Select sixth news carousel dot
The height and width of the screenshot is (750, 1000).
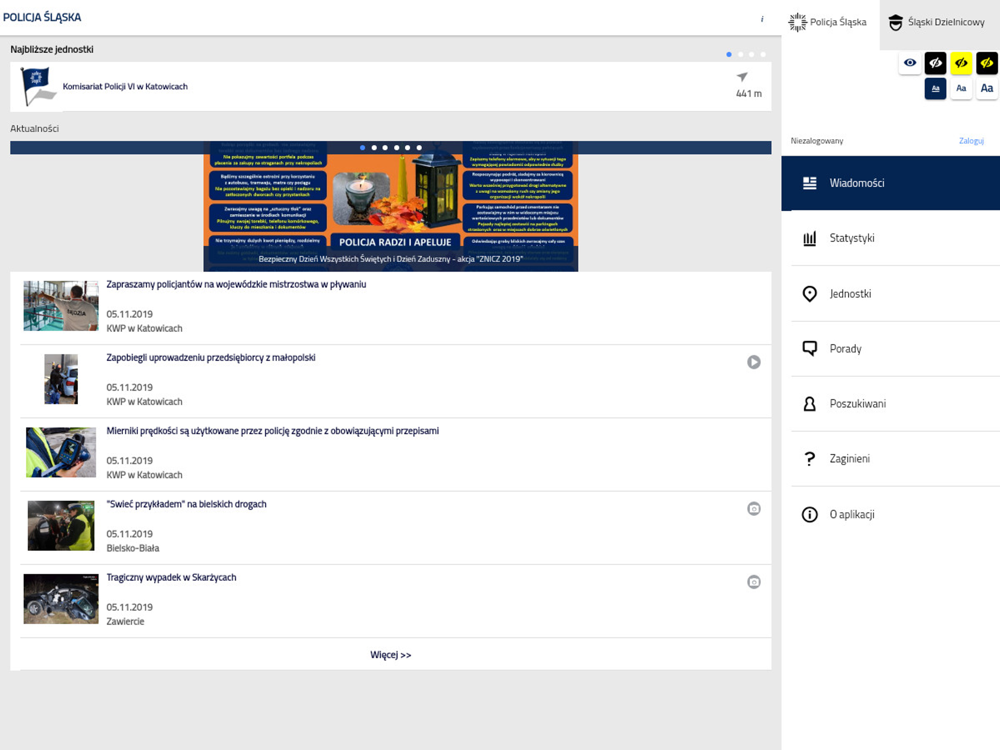pyautogui.click(x=419, y=148)
